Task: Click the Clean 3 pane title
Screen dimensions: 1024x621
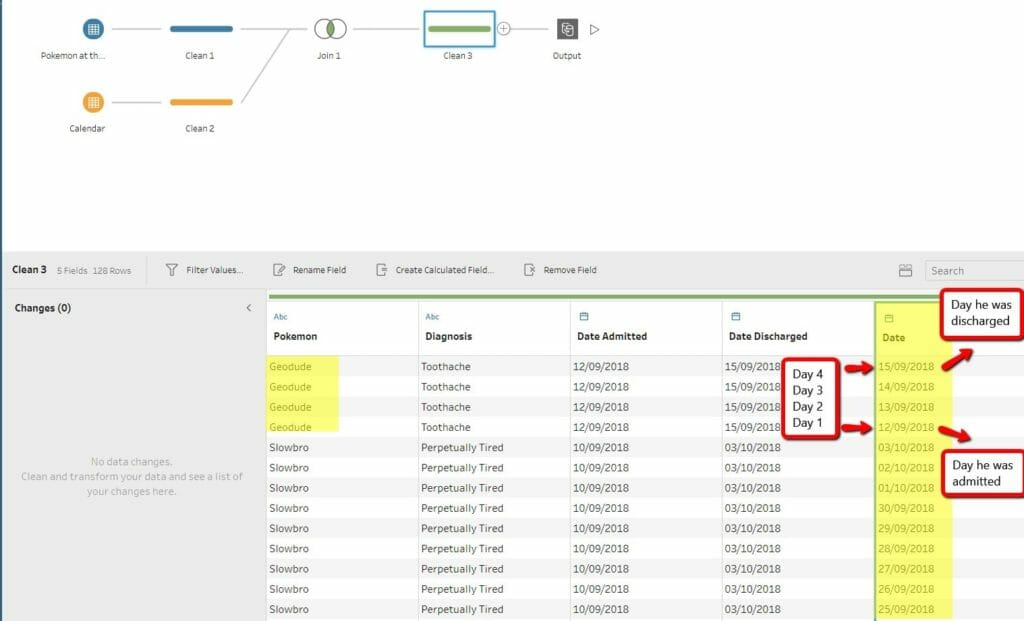Action: pos(29,270)
